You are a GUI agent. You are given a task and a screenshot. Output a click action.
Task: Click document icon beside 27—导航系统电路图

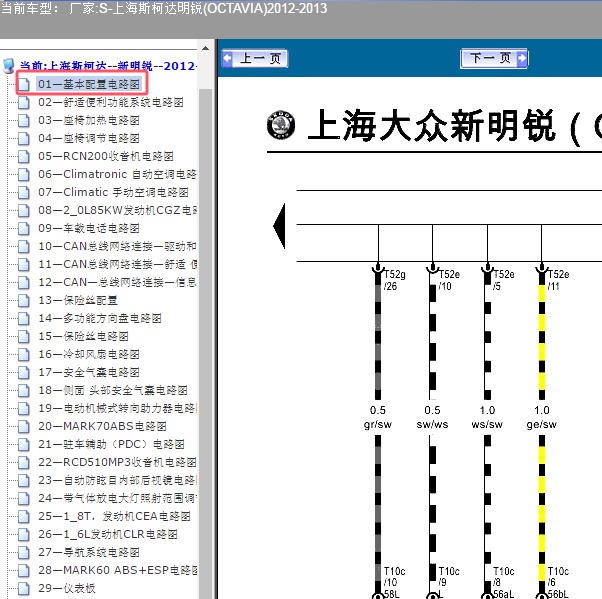(24, 552)
